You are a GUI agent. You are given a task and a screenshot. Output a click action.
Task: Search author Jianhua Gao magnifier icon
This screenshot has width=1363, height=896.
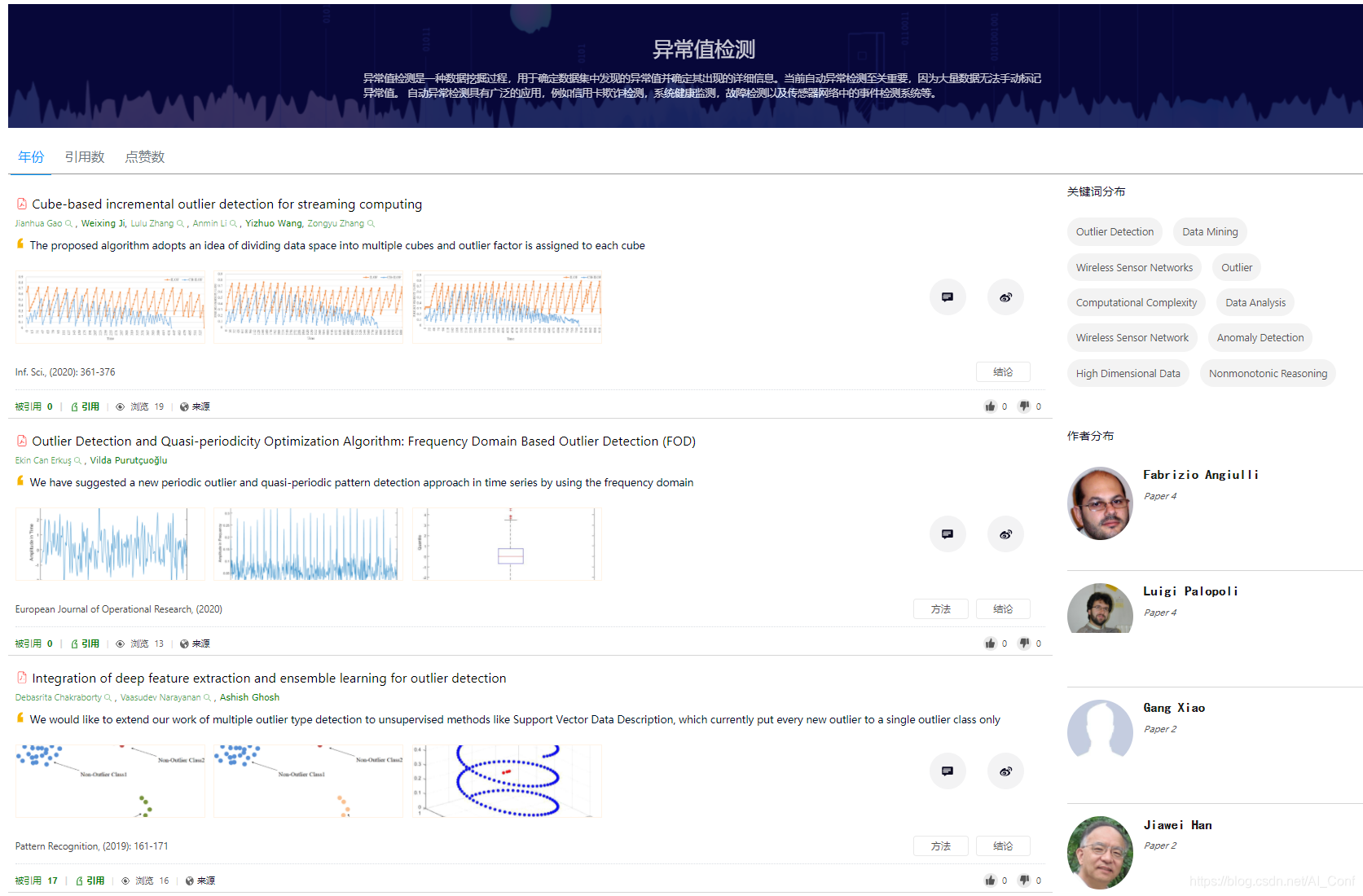68,224
